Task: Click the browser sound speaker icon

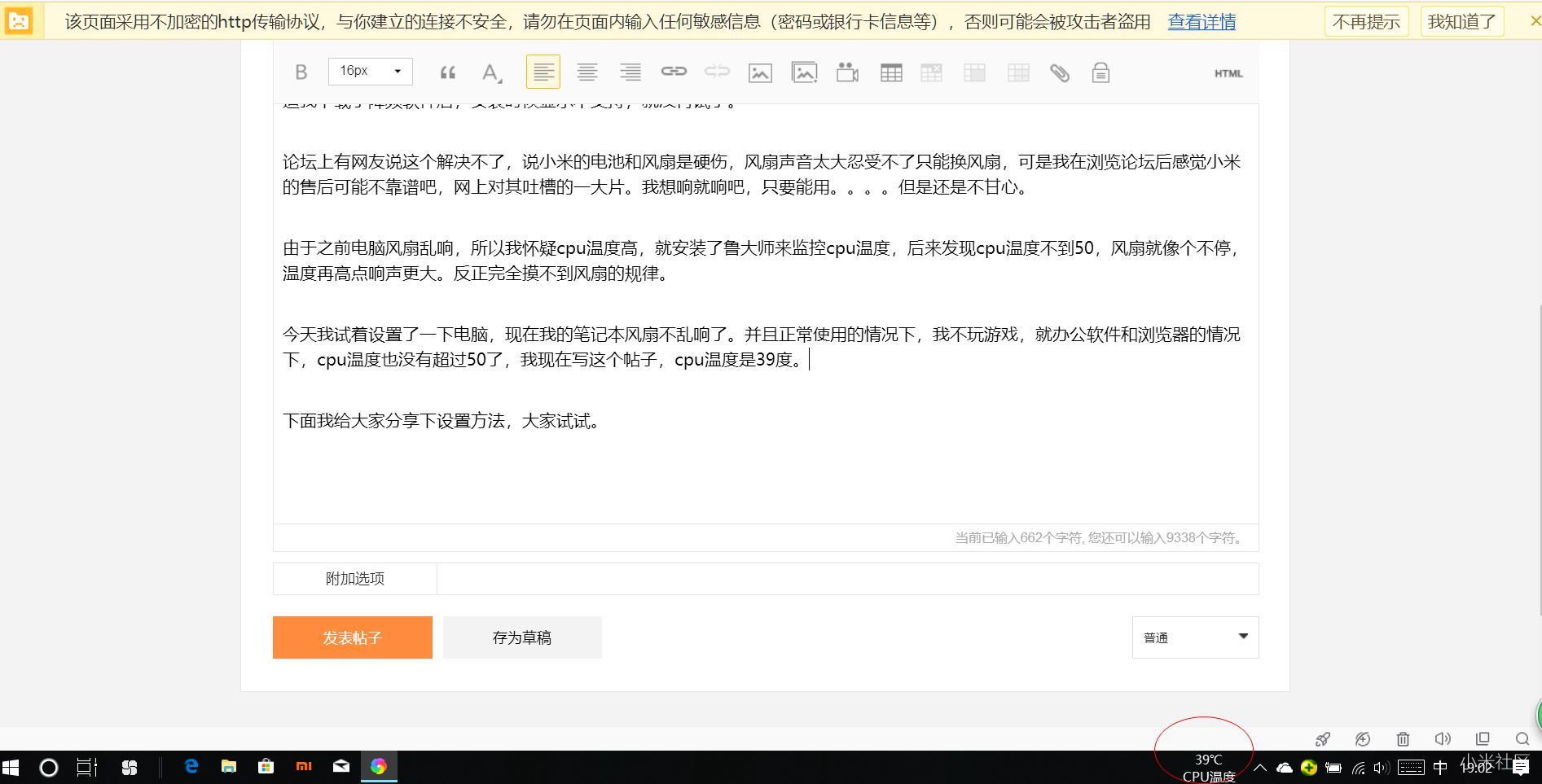Action: coord(1443,739)
